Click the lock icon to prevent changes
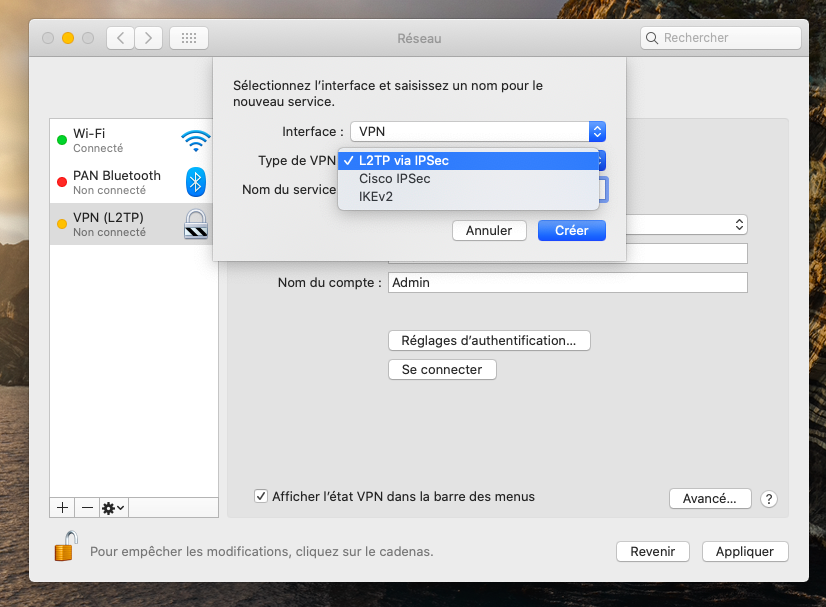The image size is (826, 607). (x=66, y=547)
